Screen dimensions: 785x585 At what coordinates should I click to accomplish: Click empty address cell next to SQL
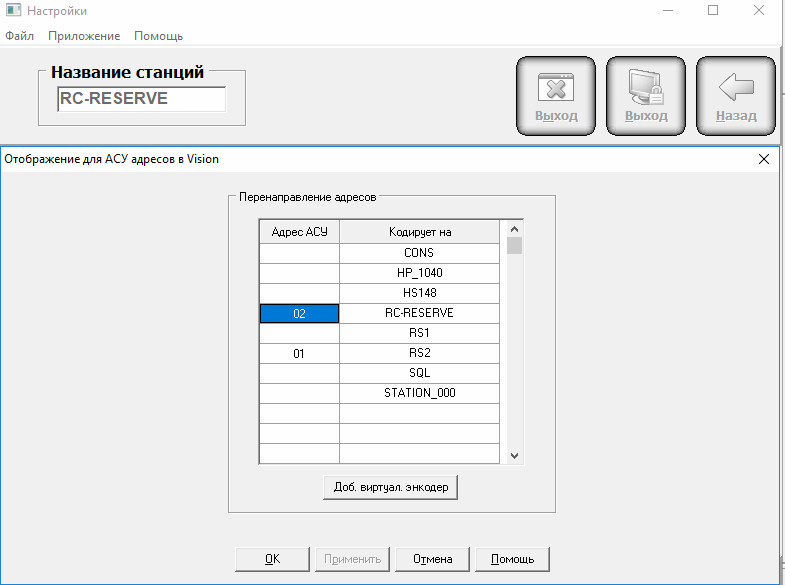pyautogui.click(x=299, y=373)
